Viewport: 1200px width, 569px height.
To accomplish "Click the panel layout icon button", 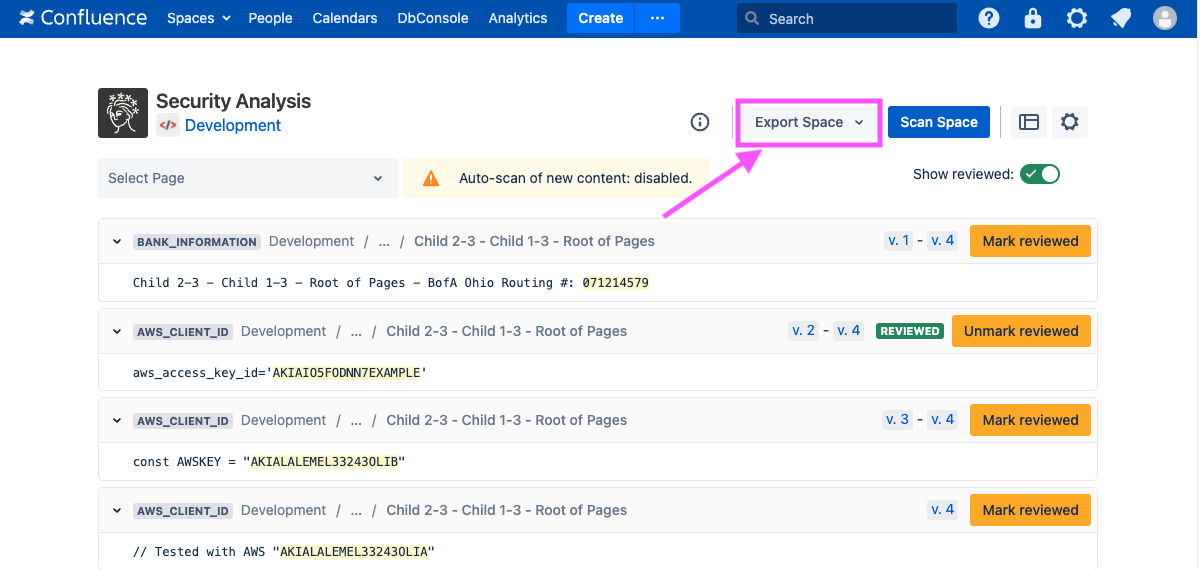I will click(1029, 122).
